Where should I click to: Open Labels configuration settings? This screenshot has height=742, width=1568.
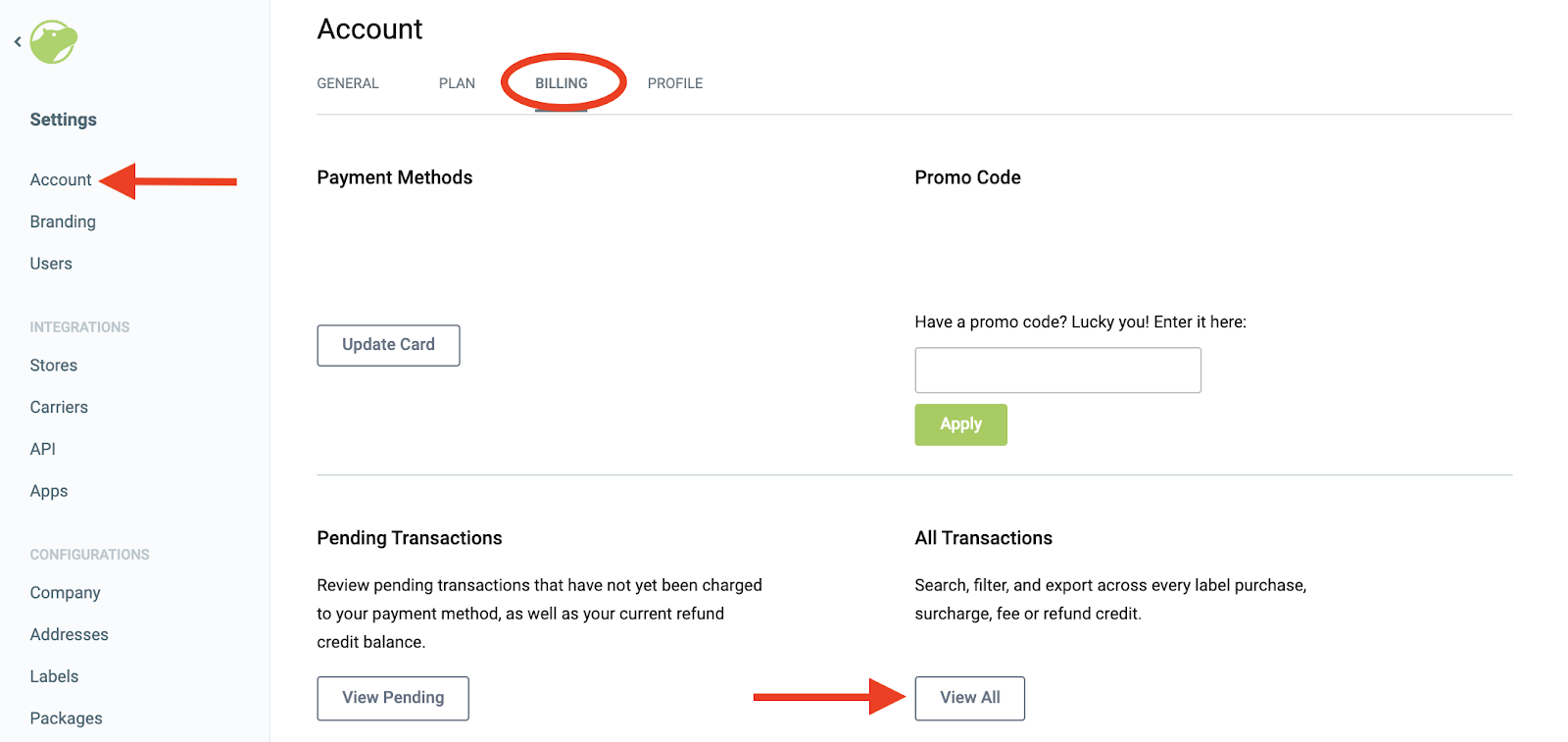54,675
